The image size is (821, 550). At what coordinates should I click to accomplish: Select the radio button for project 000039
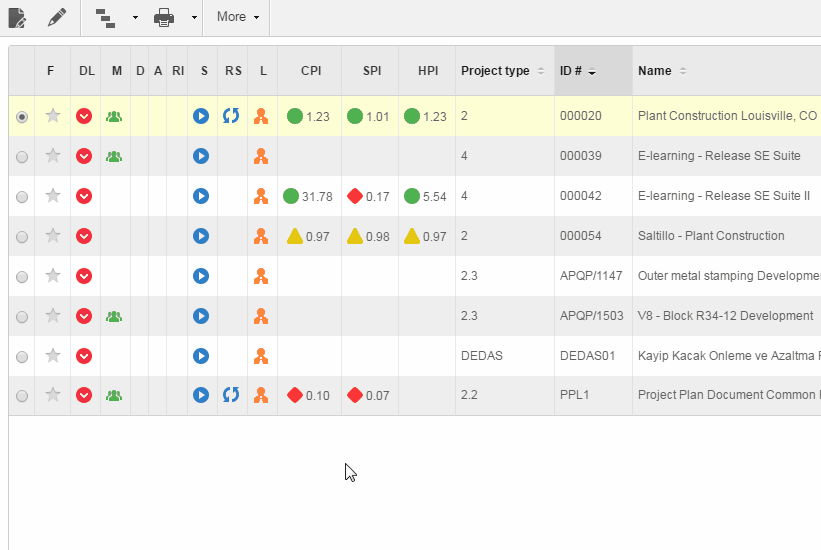(22, 156)
